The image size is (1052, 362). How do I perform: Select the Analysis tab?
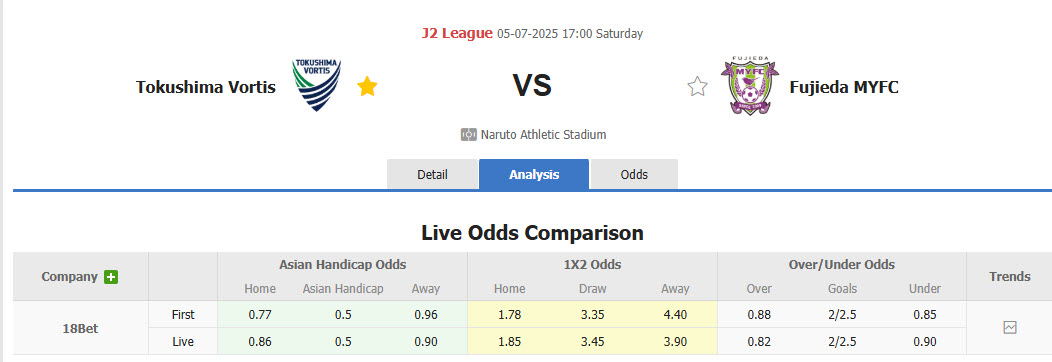coord(534,174)
